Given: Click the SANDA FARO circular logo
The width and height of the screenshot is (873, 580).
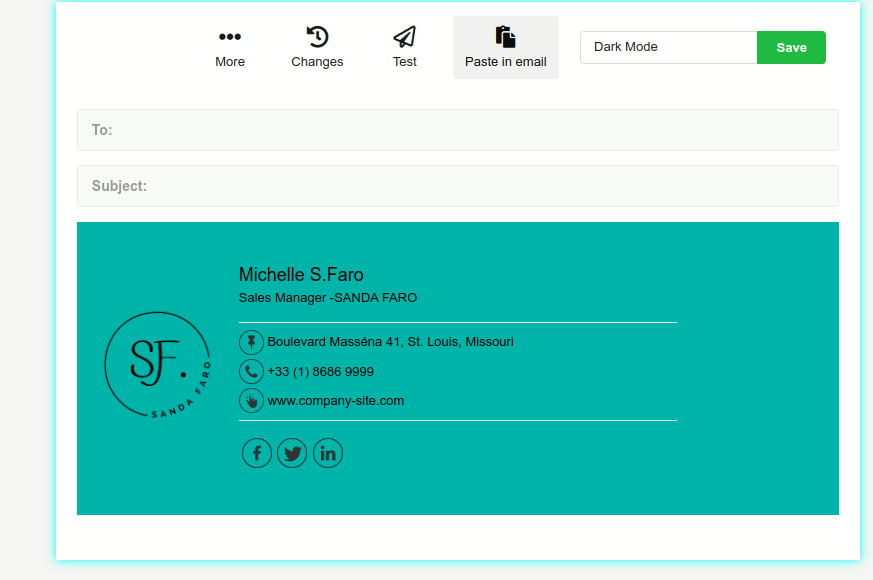Looking at the screenshot, I should (157, 363).
